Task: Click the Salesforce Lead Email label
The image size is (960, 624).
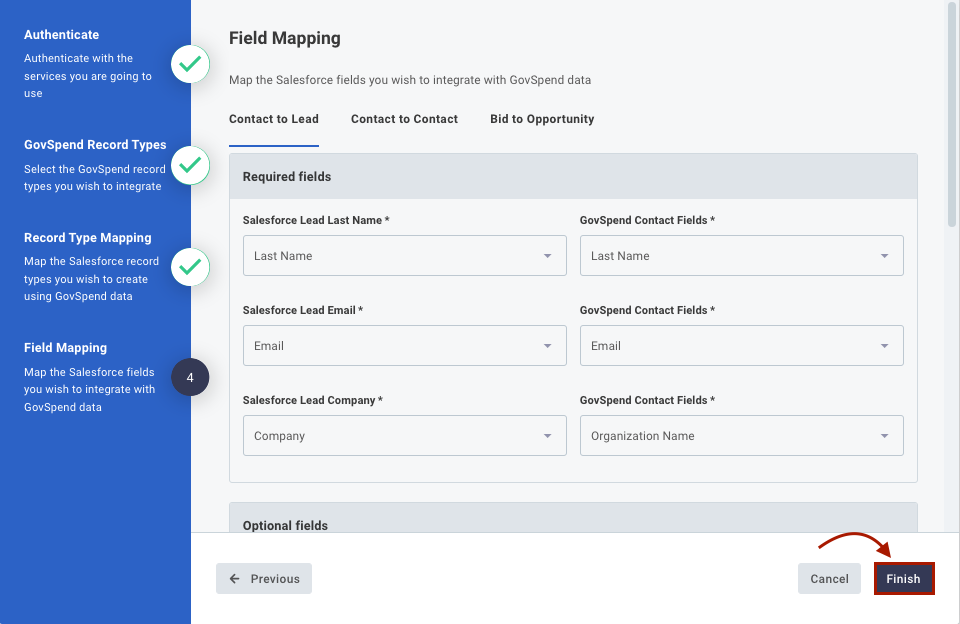Action: (303, 310)
